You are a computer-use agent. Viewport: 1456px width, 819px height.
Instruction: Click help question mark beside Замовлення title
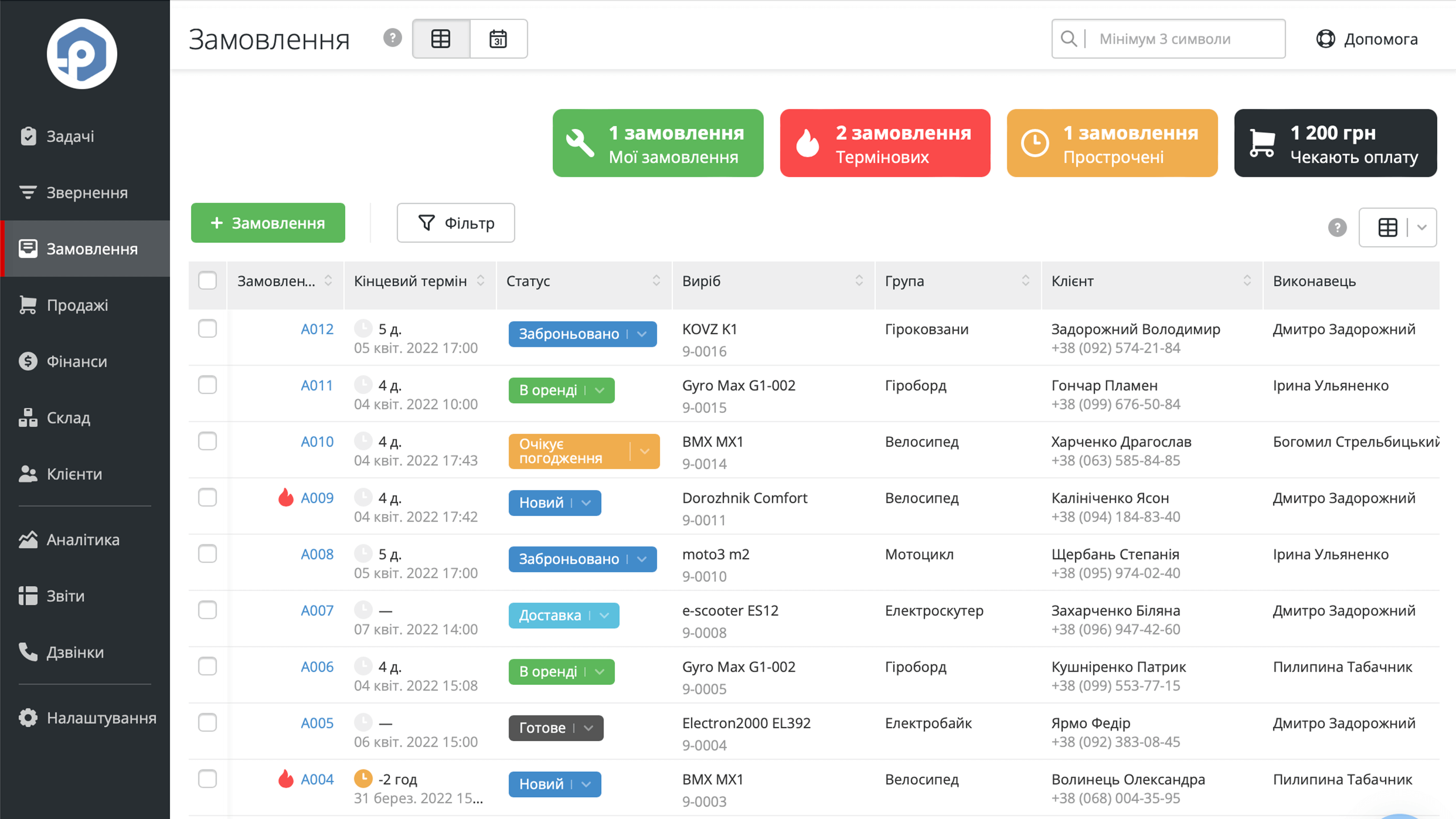(392, 38)
